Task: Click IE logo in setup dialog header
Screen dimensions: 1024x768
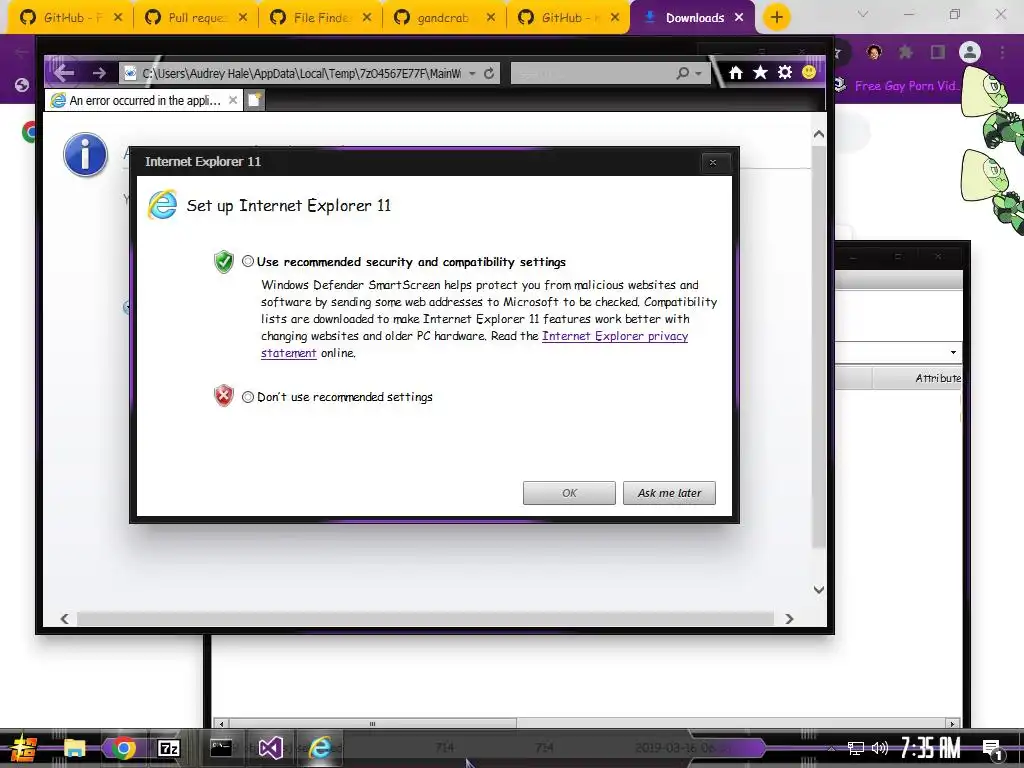Action: 163,204
